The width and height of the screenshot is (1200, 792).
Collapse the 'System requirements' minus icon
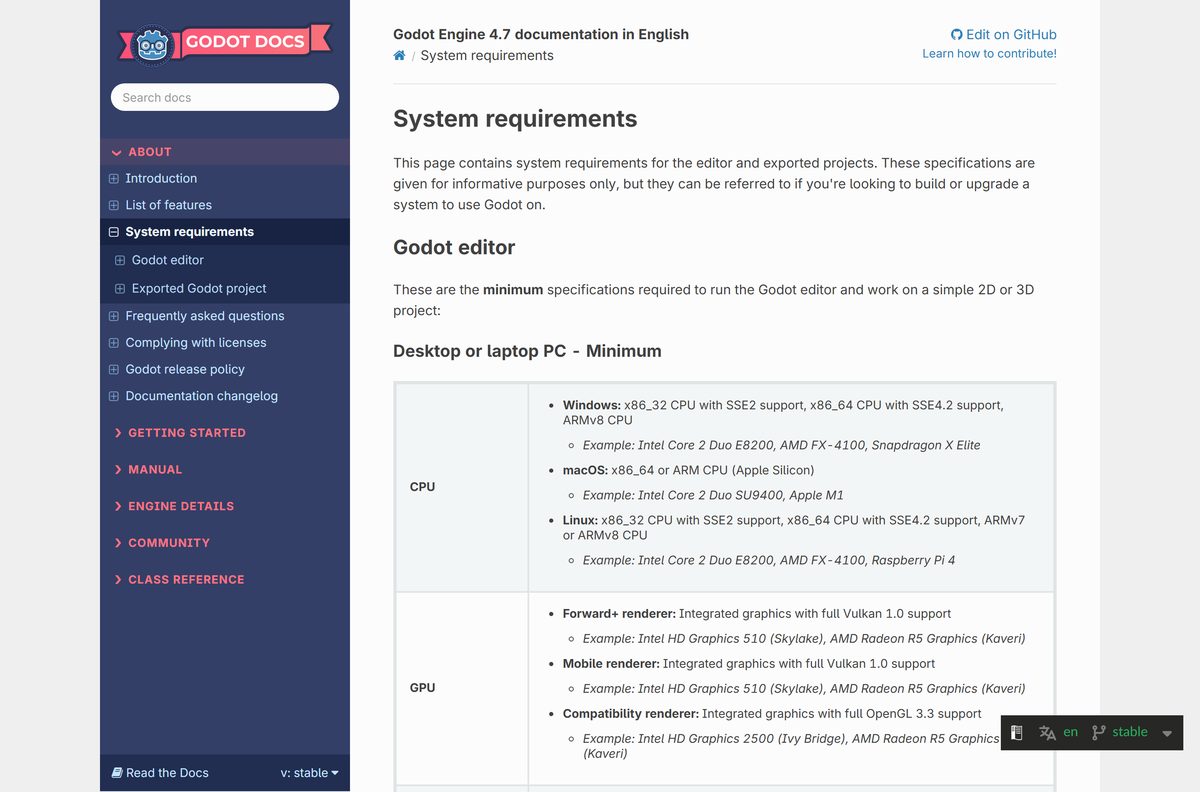[x=114, y=232]
